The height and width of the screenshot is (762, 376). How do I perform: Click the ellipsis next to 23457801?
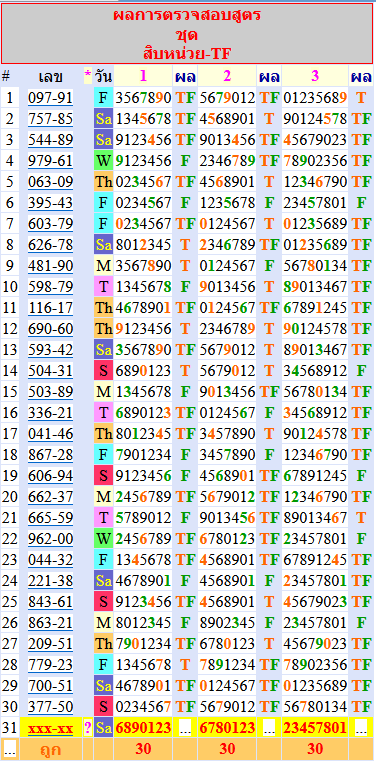[361, 728]
